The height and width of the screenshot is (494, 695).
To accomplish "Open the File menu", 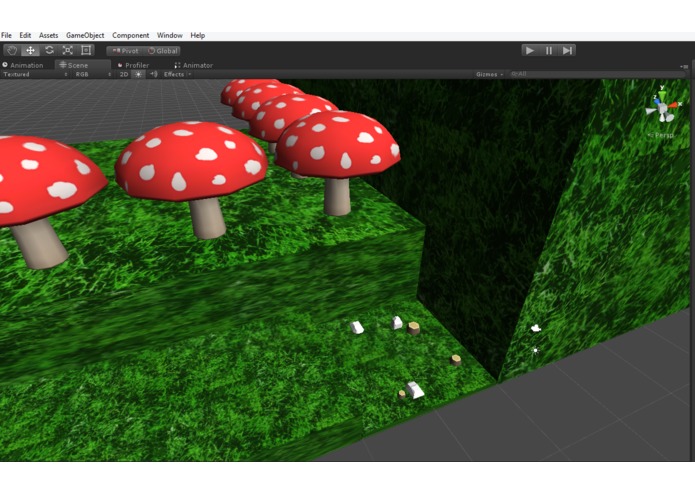I will (x=6, y=35).
